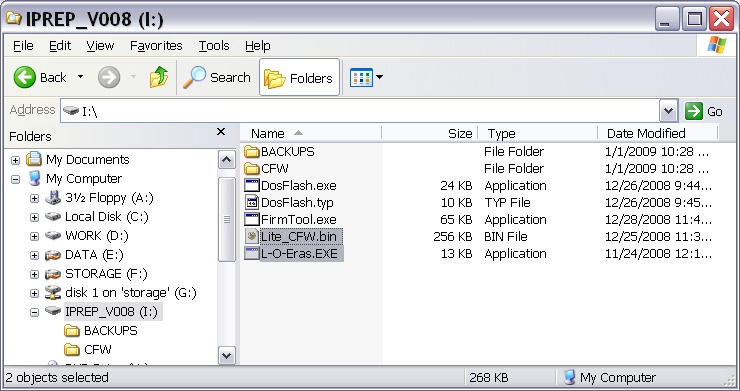Select the CFW folder icon in the file list

pos(252,169)
